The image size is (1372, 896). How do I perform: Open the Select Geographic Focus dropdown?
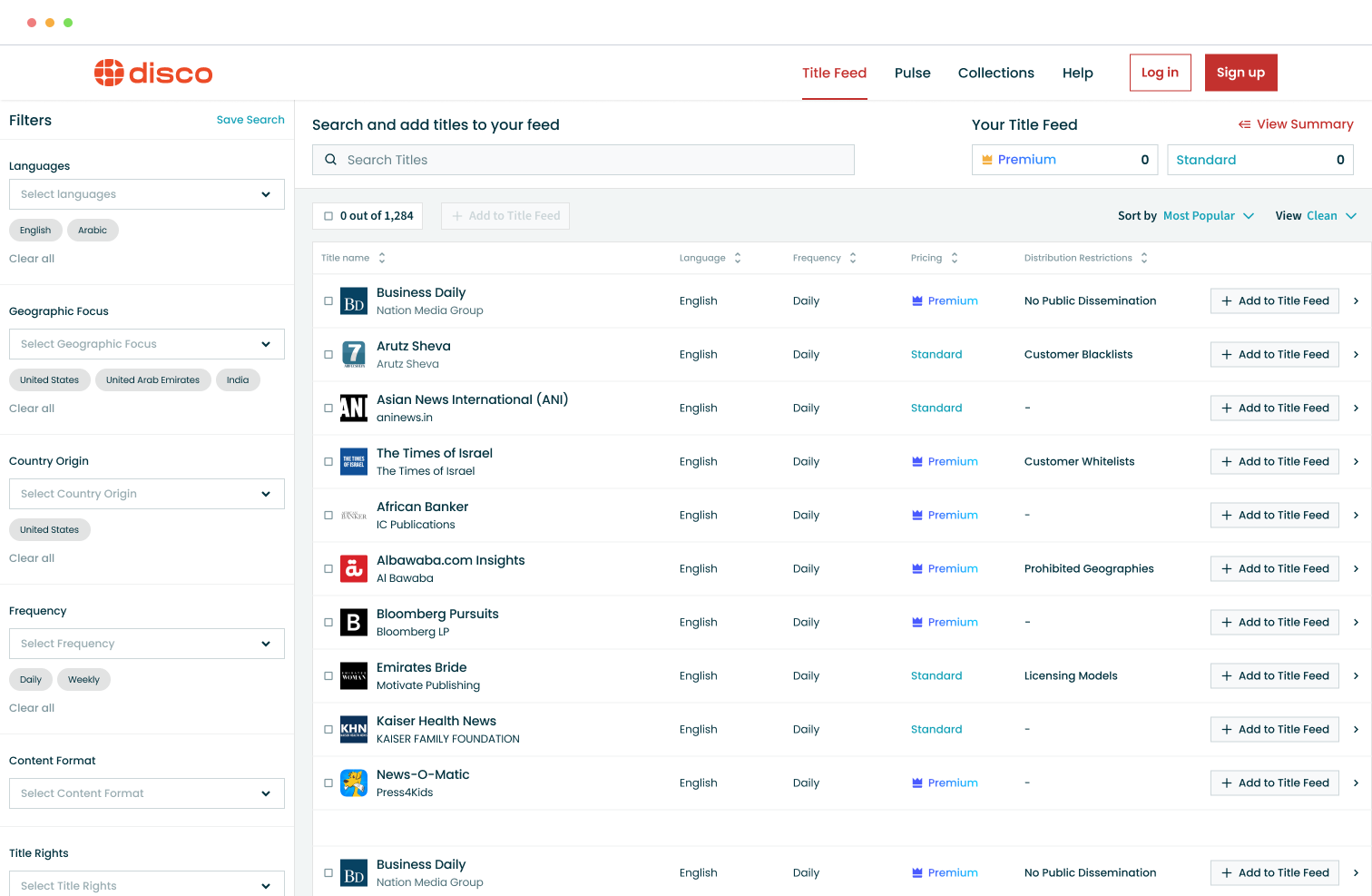[147, 344]
